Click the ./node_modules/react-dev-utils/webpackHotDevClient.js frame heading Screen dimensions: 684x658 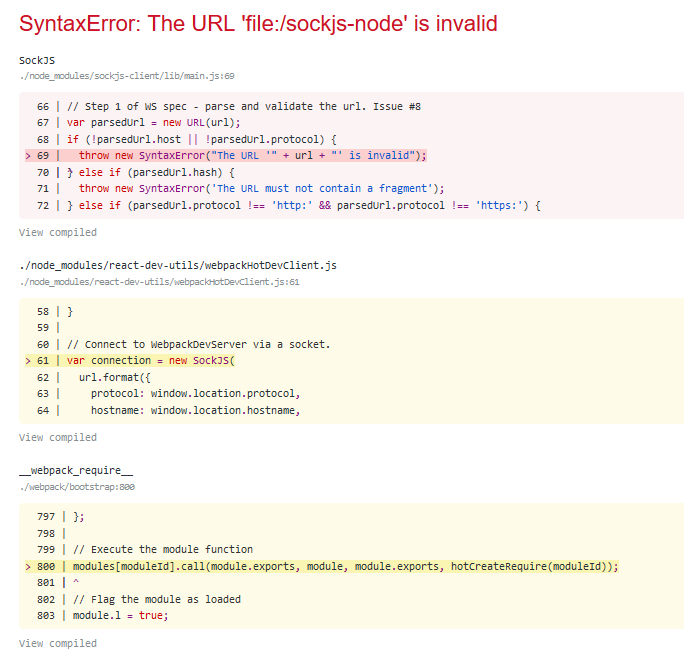pyautogui.click(x=178, y=265)
